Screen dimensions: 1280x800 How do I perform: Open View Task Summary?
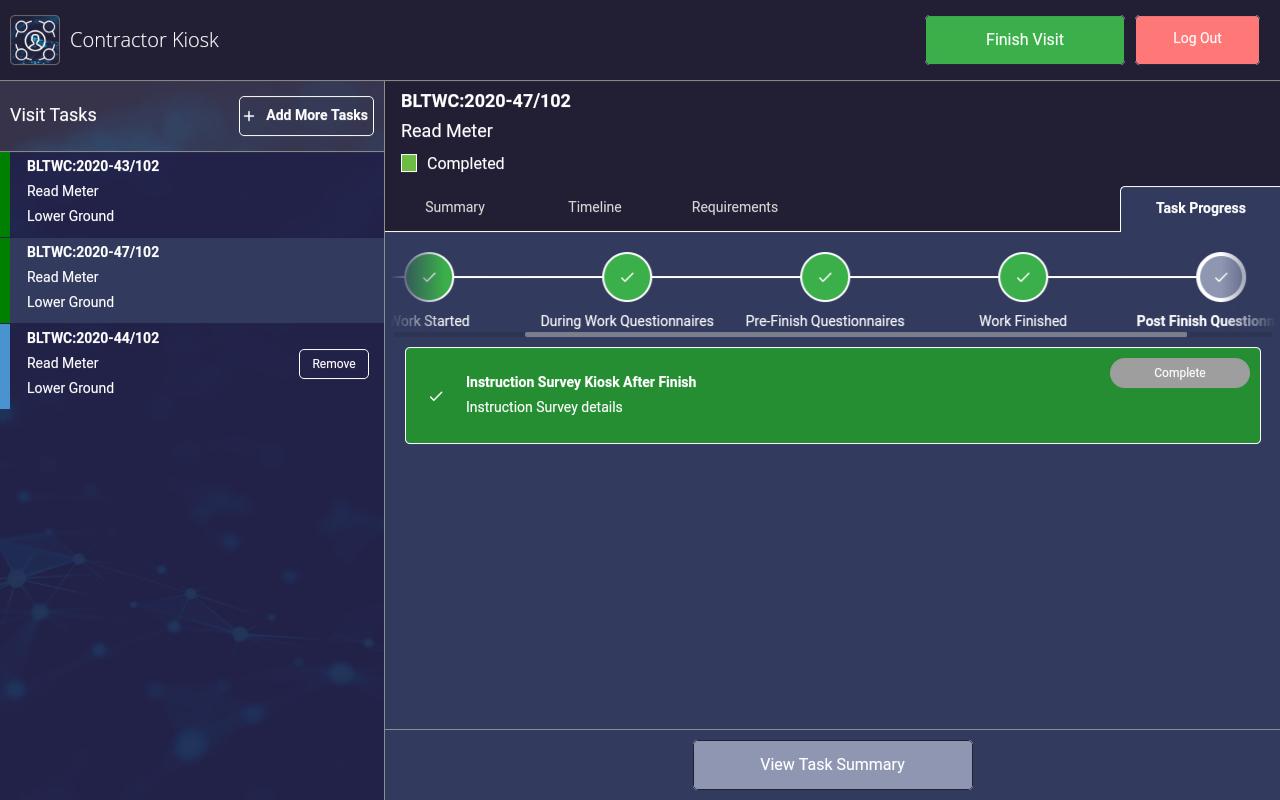coord(832,765)
